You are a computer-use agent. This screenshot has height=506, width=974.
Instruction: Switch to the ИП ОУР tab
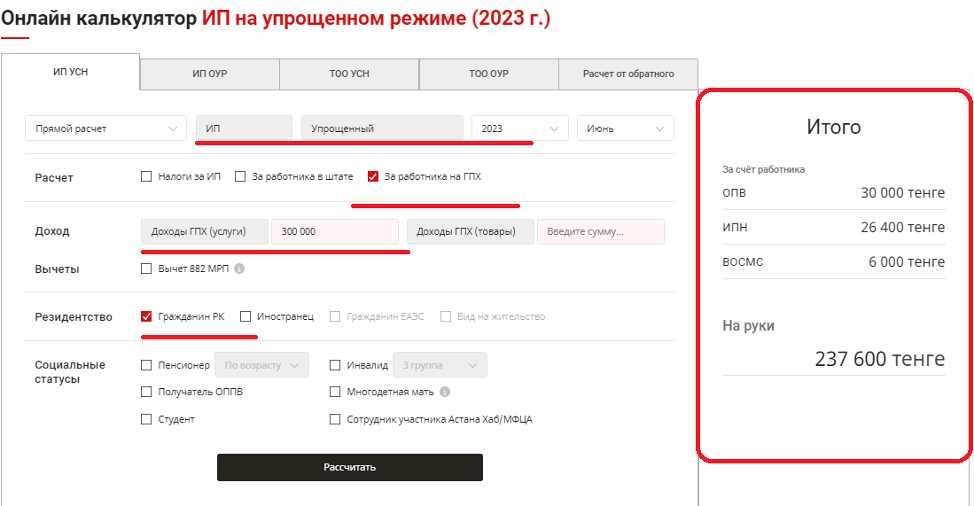(210, 74)
